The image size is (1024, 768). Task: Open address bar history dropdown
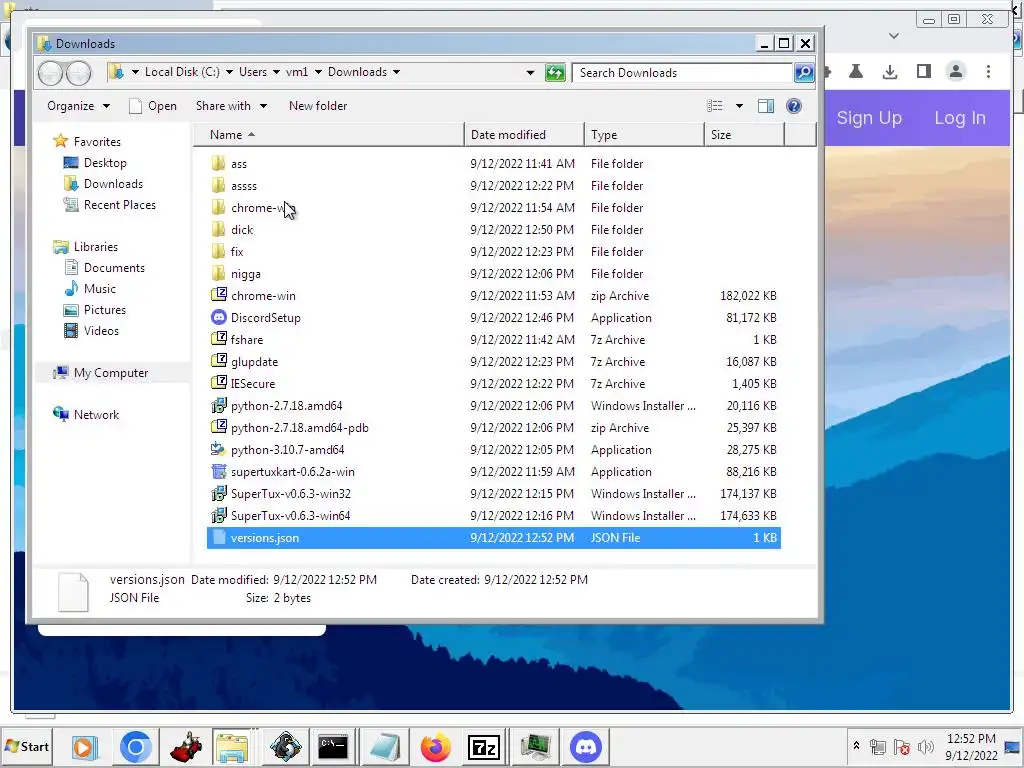(530, 72)
